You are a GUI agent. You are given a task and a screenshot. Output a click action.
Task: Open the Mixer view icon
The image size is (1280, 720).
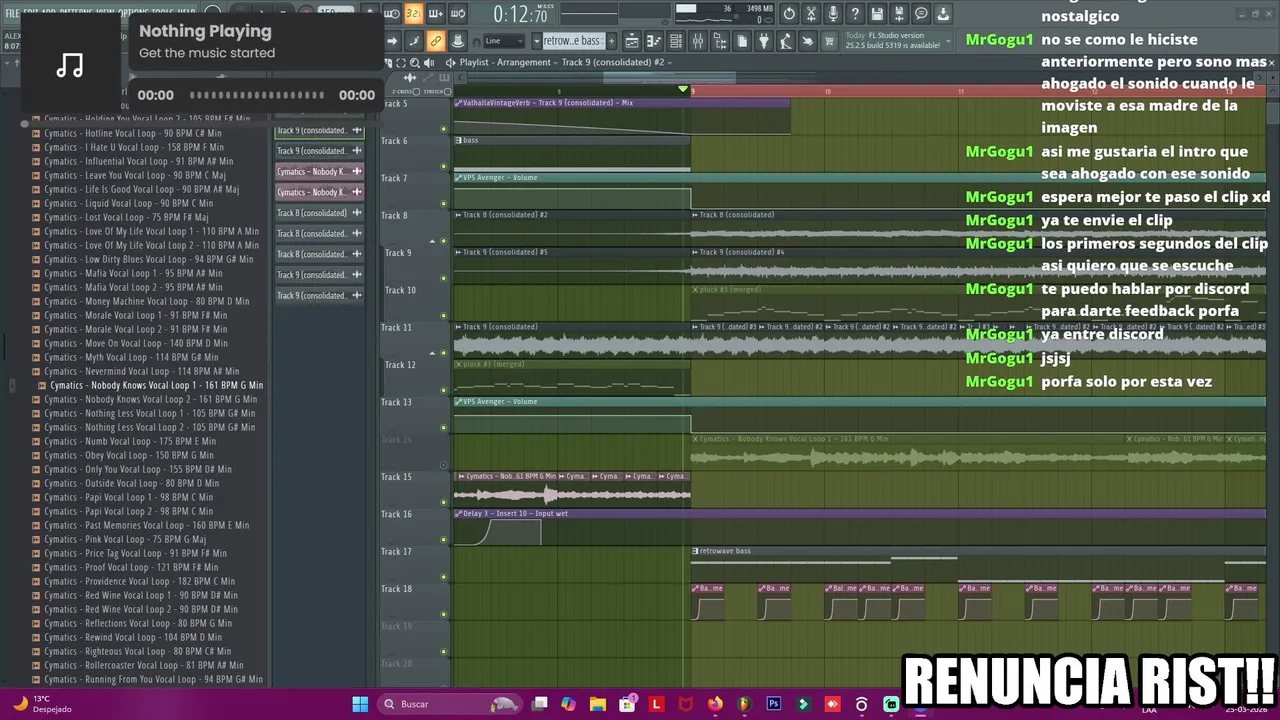[697, 41]
